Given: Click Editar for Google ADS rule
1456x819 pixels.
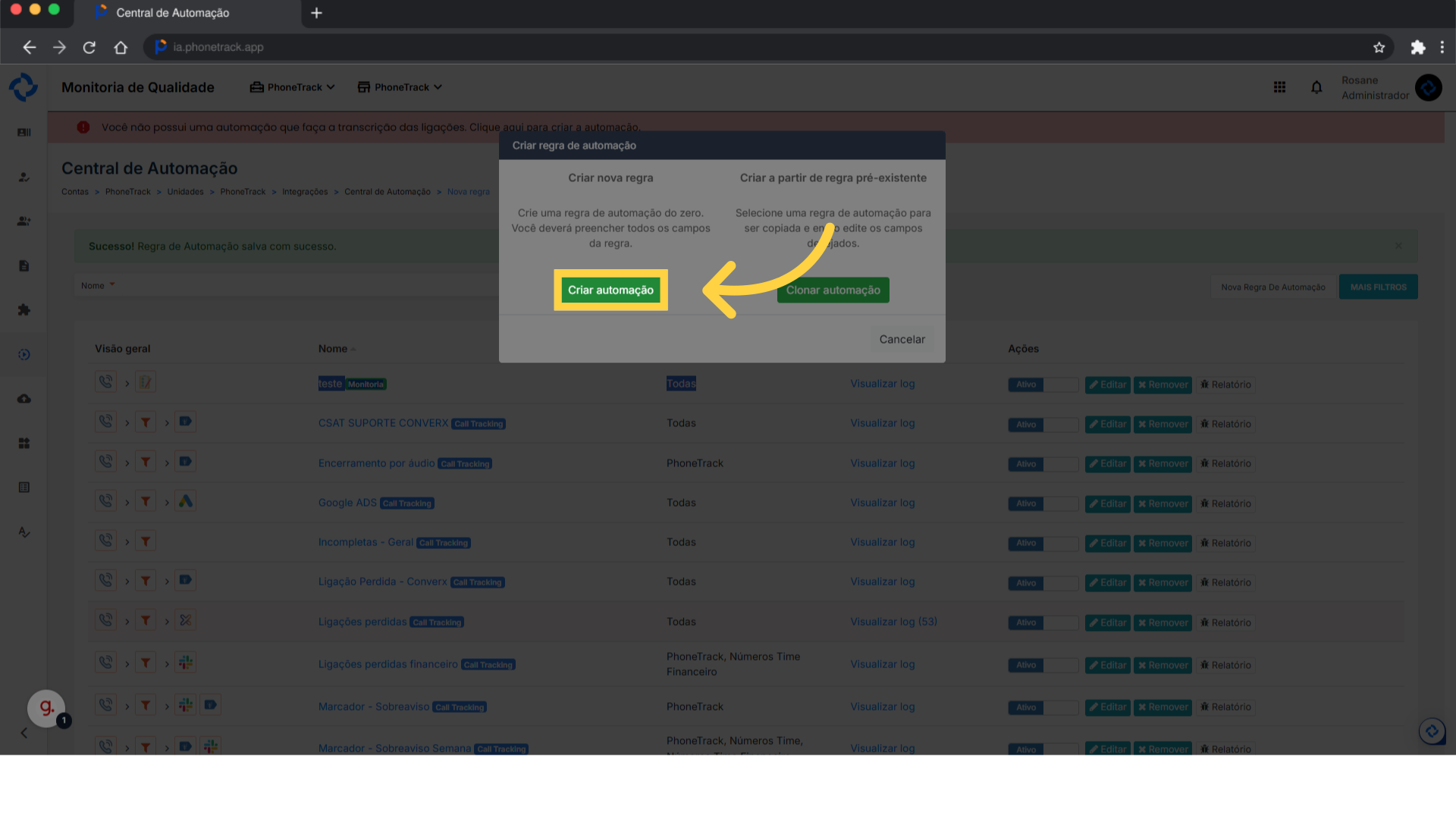Looking at the screenshot, I should [x=1107, y=504].
